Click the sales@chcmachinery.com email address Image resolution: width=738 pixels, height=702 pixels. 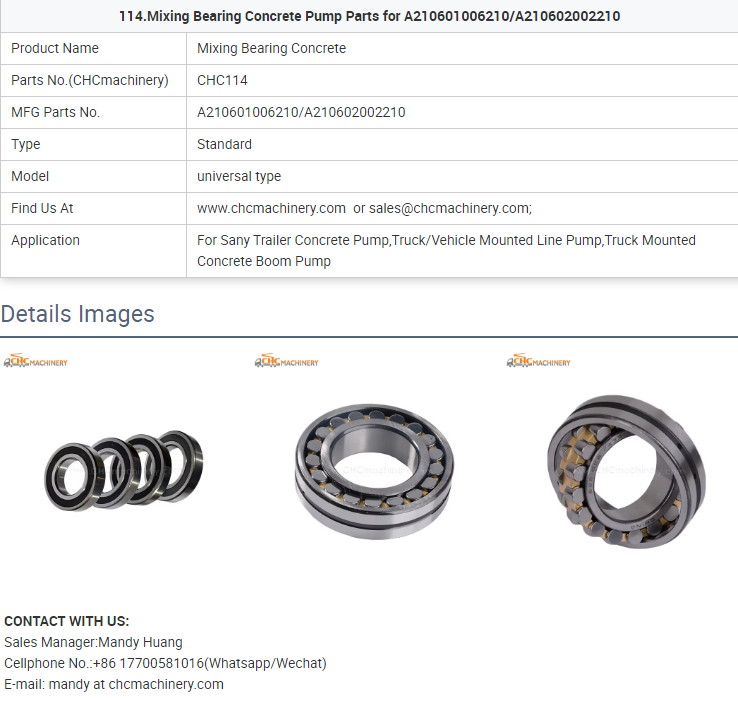(449, 208)
